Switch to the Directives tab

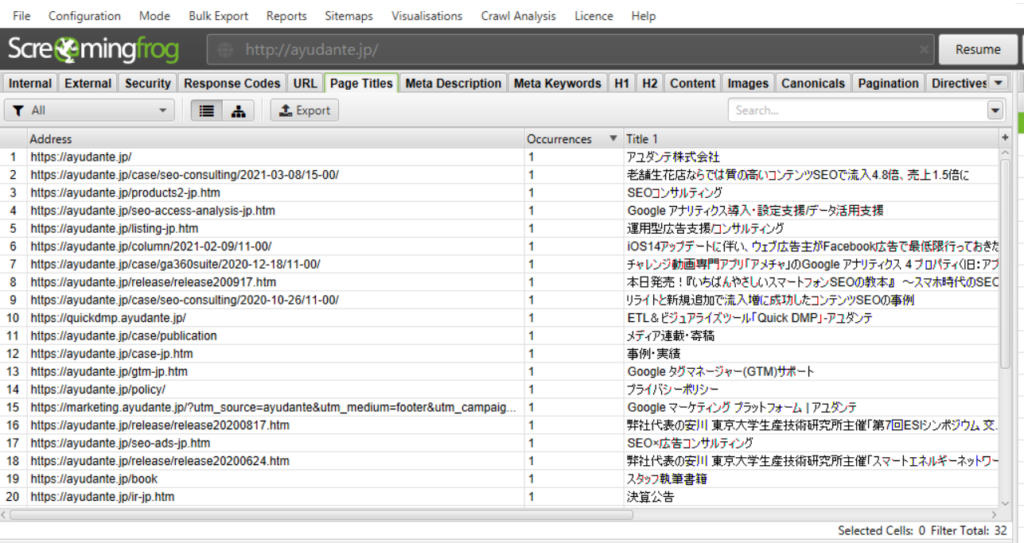point(959,83)
